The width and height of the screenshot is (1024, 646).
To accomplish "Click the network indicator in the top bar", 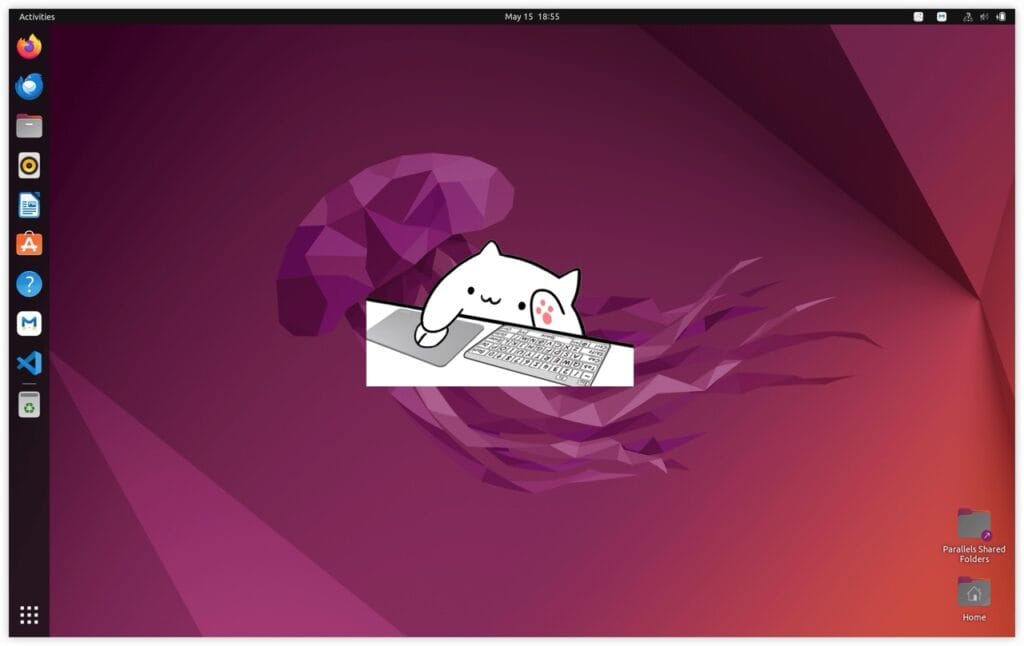I will (x=966, y=16).
